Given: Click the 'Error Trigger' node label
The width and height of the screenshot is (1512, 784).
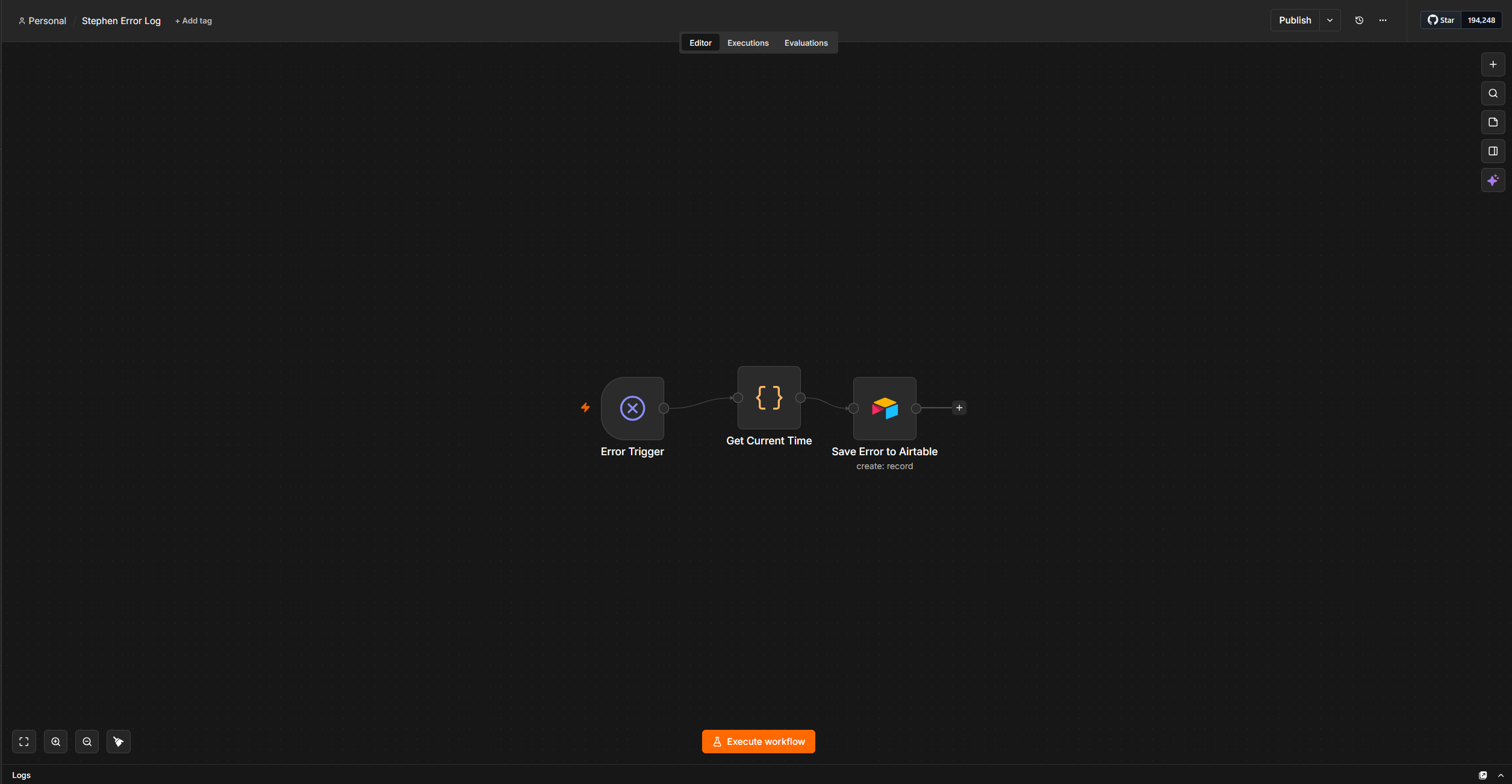Looking at the screenshot, I should pyautogui.click(x=632, y=452).
